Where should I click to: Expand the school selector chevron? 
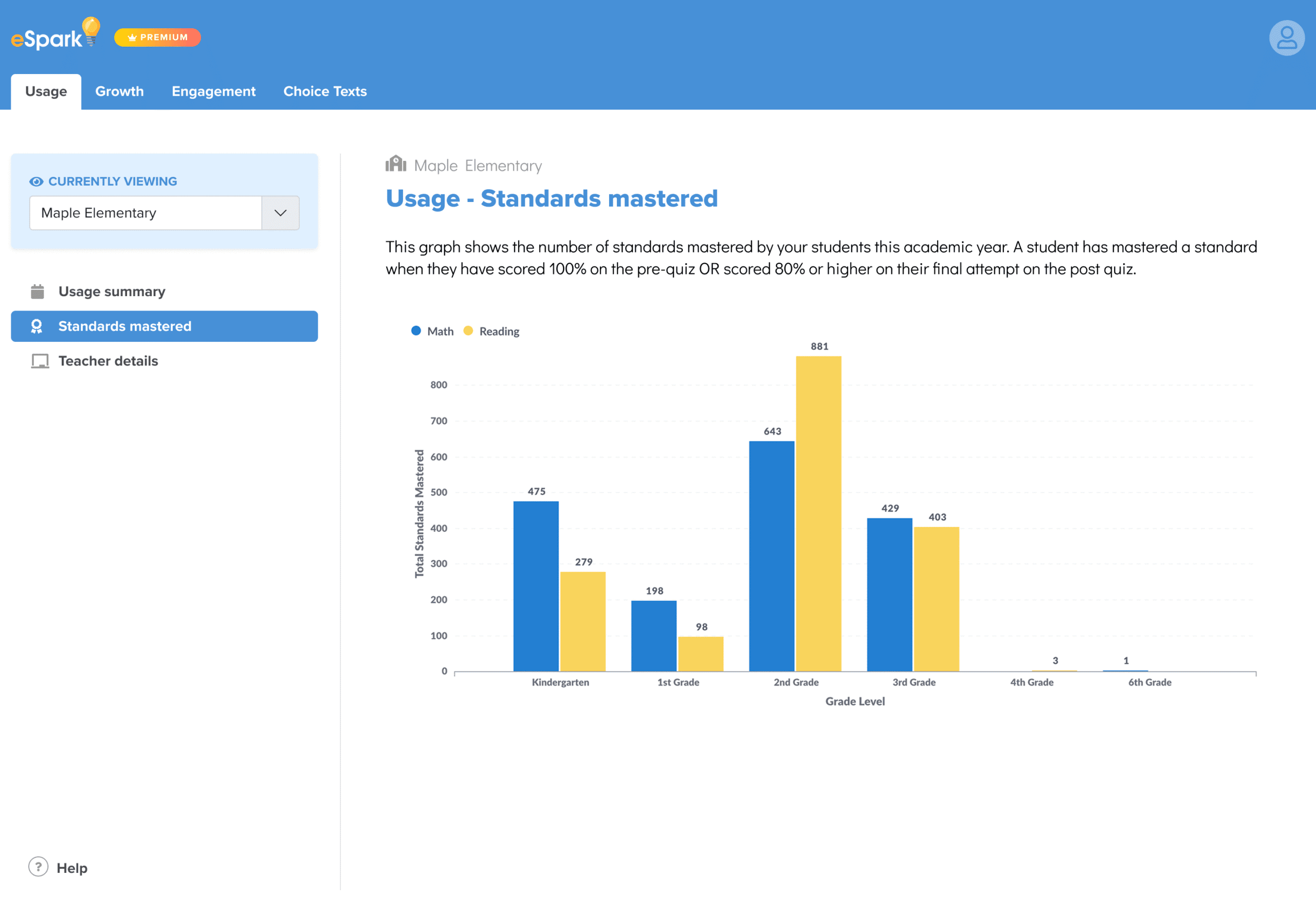click(280, 213)
